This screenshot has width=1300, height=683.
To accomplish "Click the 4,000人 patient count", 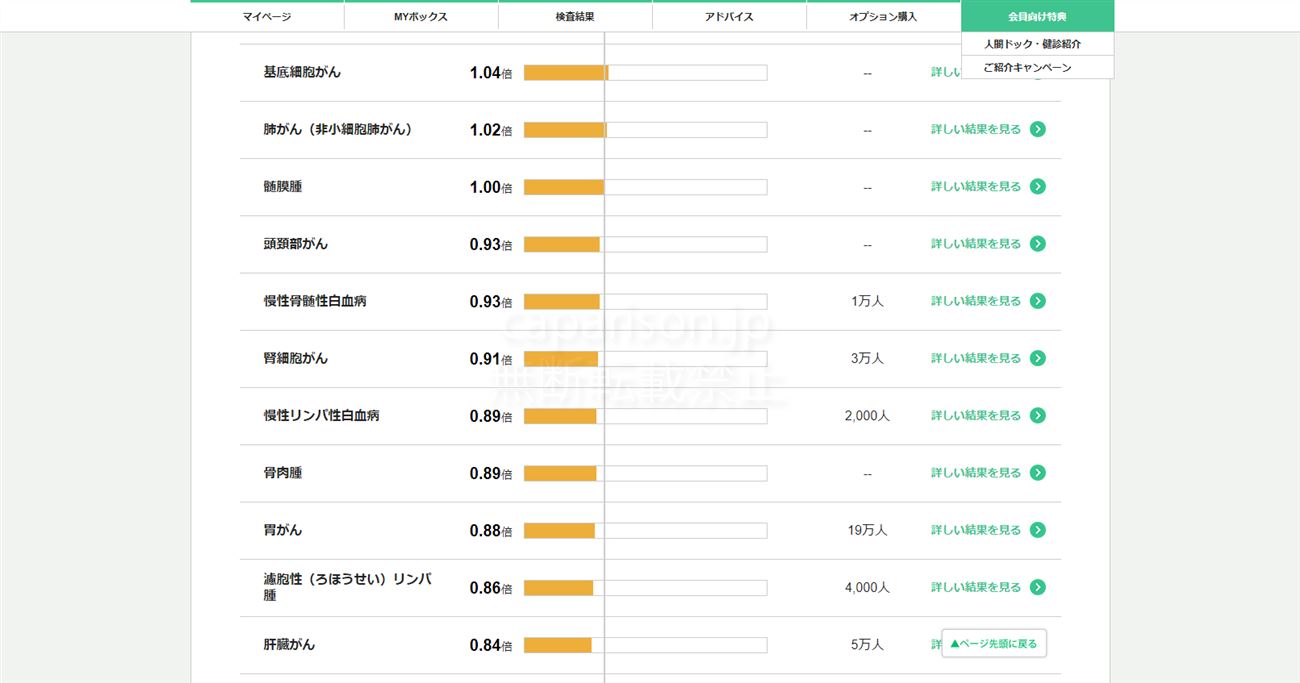I will point(867,588).
